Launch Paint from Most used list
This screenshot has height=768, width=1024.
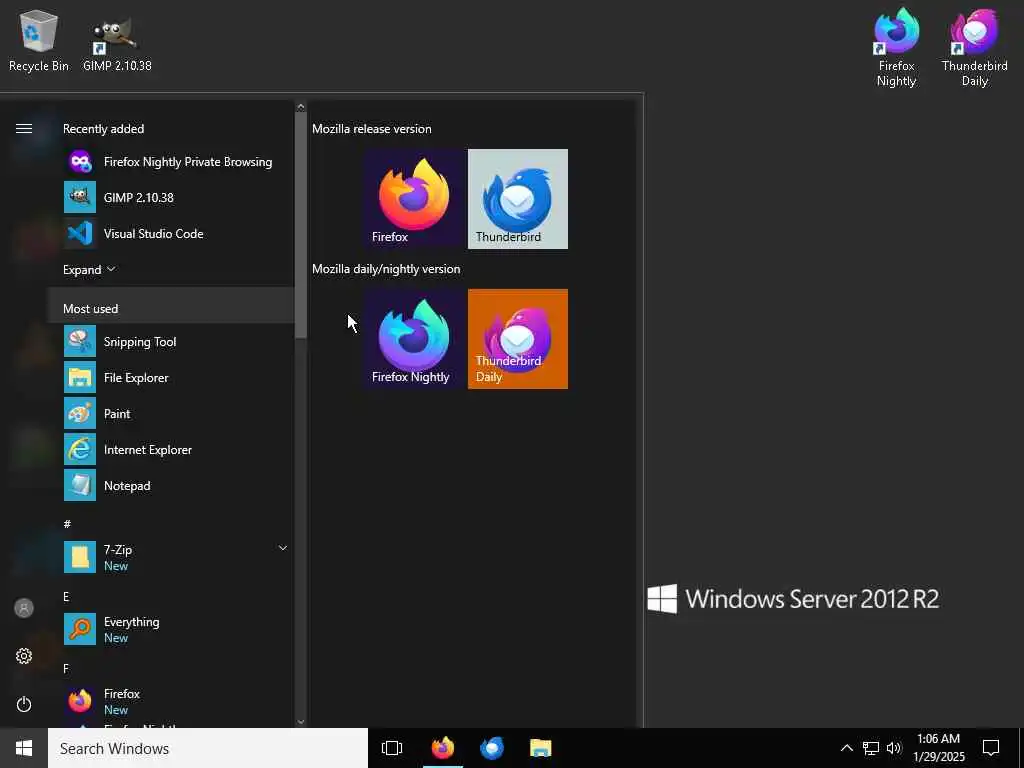pyautogui.click(x=171, y=413)
